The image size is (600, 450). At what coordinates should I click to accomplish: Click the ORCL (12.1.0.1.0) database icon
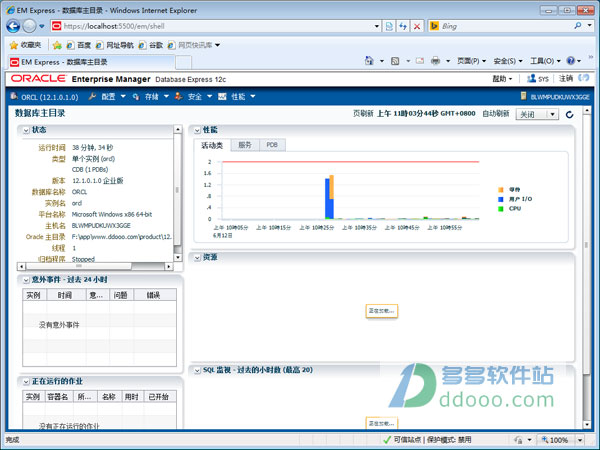(14, 96)
